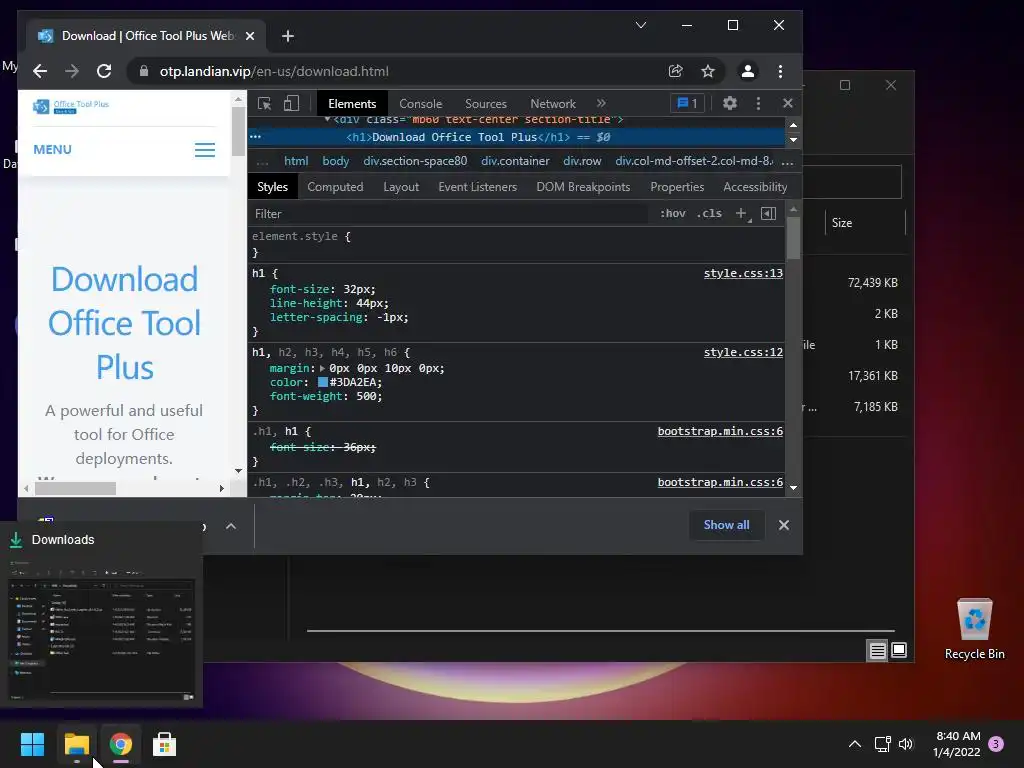Show hidden system tray icons
This screenshot has width=1024, height=768.
pos(854,744)
